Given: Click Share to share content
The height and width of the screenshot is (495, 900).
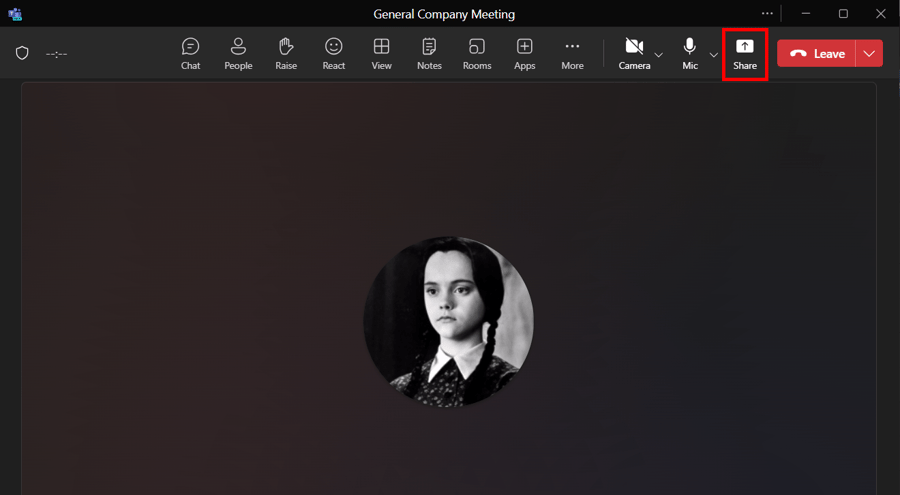Looking at the screenshot, I should point(744,54).
